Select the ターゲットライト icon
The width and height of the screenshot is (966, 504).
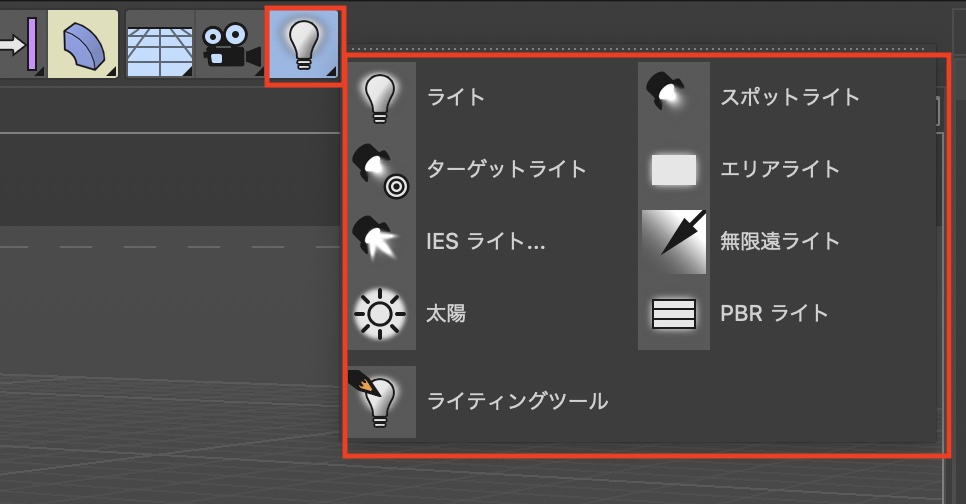coord(381,169)
